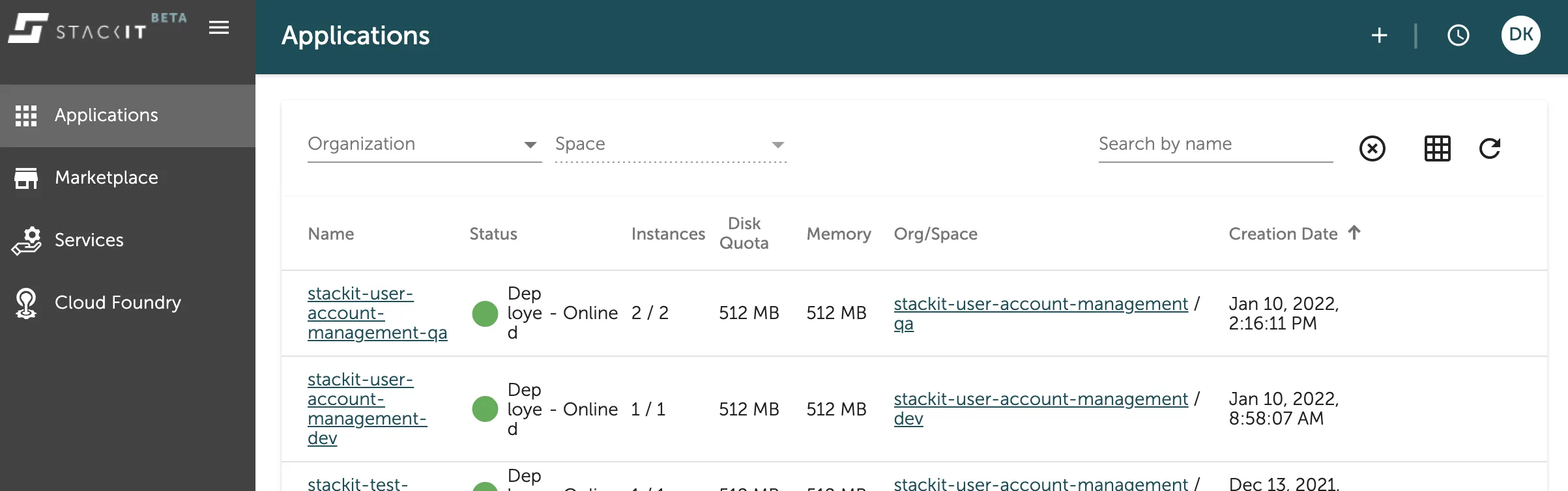Open stackit-user-account-management org link in dev row
This screenshot has width=1568, height=491.
point(1041,399)
